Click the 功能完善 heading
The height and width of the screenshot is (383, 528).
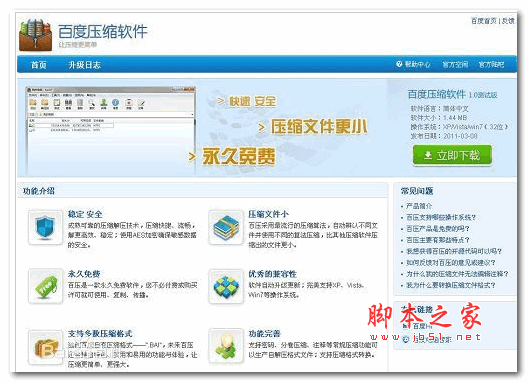pos(264,333)
